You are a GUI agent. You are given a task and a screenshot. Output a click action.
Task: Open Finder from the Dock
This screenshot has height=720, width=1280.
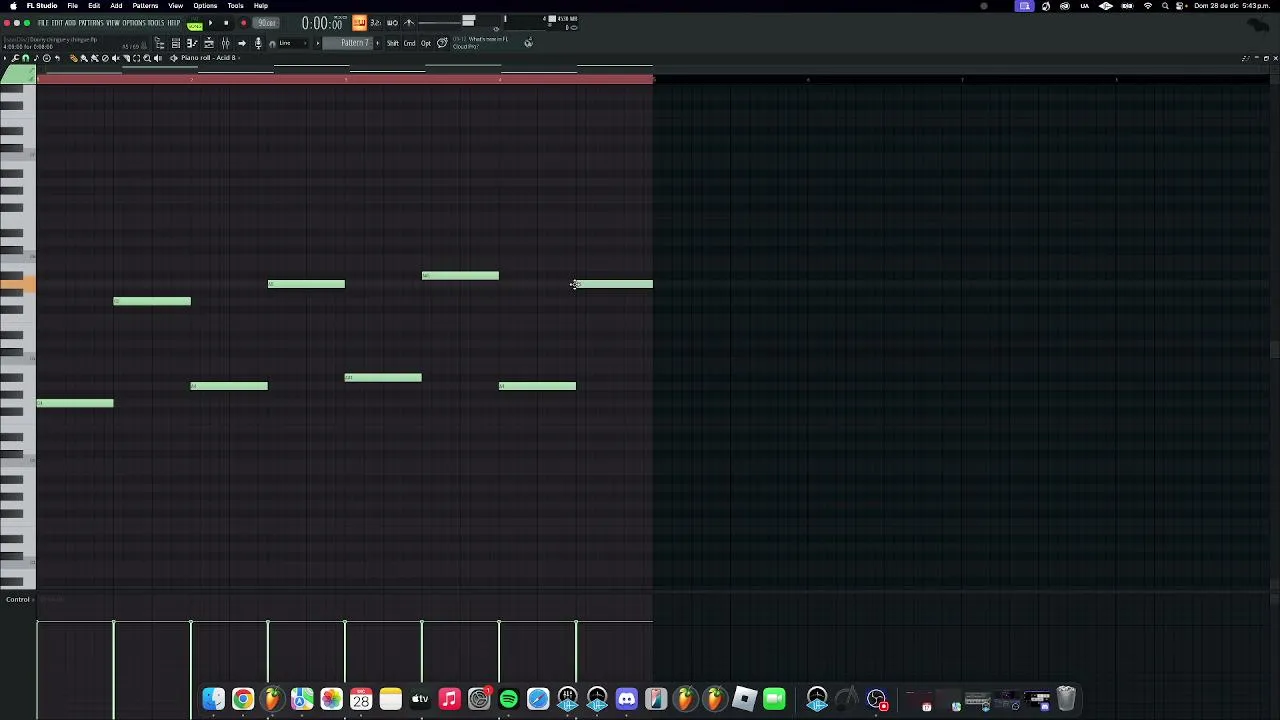coord(213,698)
